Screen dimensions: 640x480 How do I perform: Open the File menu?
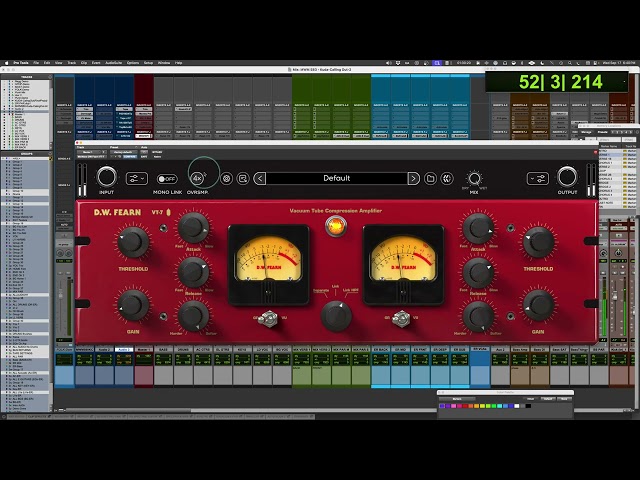click(36, 63)
